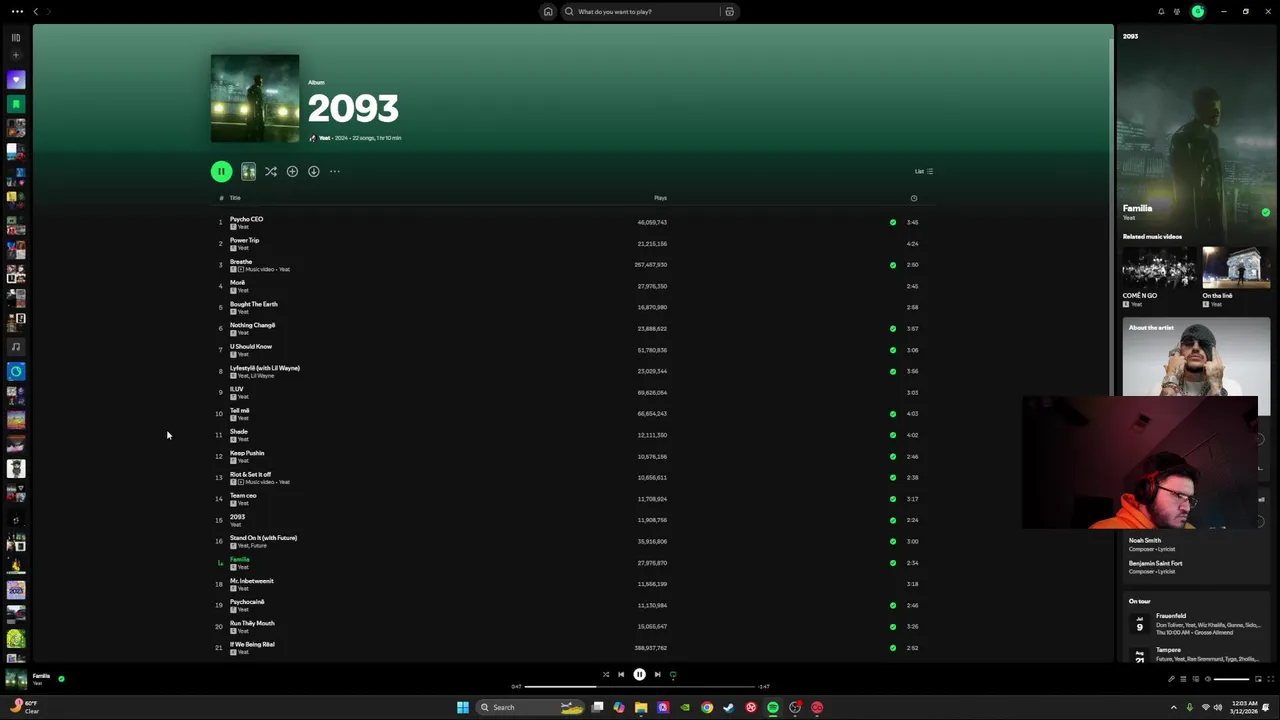Open the mini player
This screenshot has height=720, width=1280.
point(1258,679)
